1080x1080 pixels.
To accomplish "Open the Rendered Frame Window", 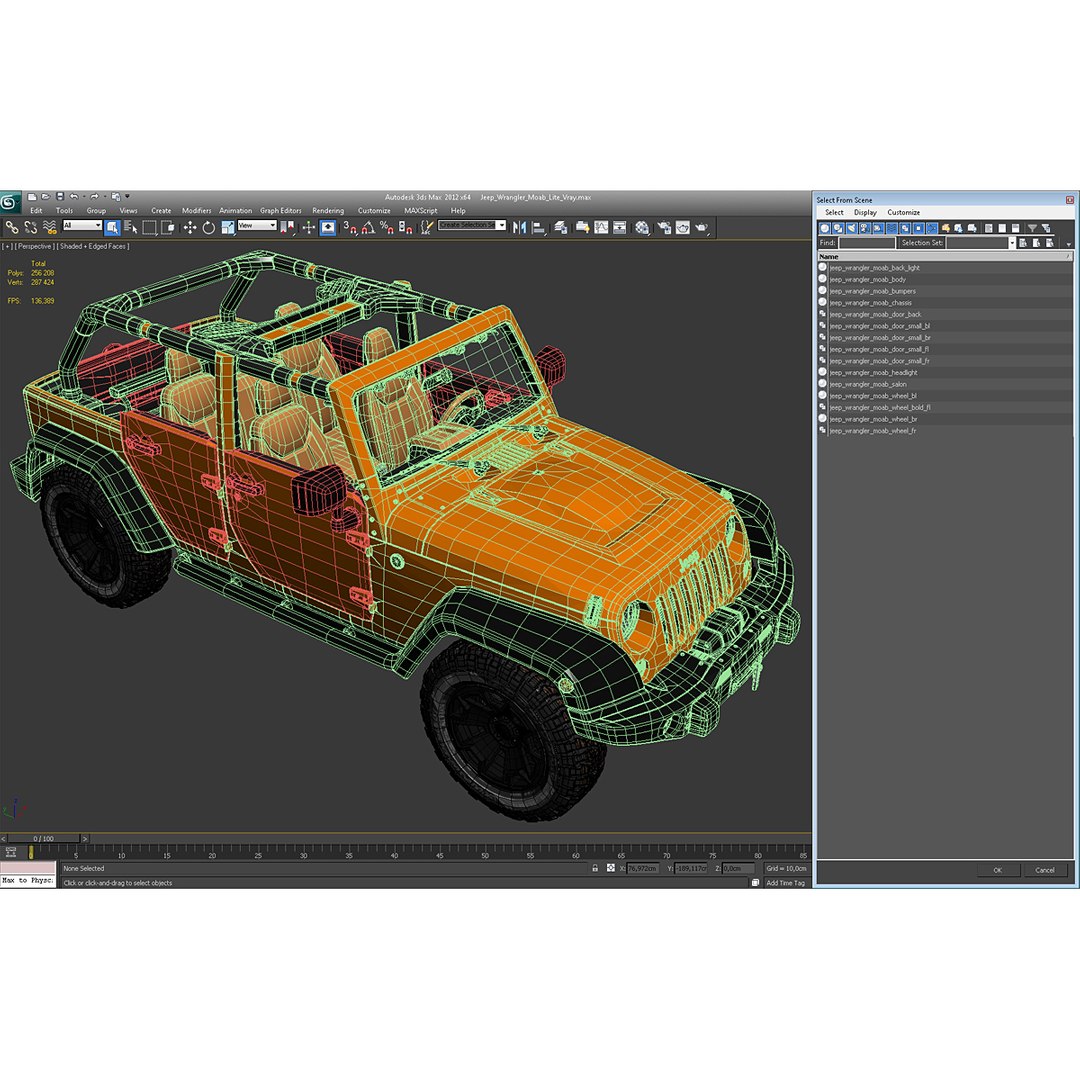I will tap(683, 227).
